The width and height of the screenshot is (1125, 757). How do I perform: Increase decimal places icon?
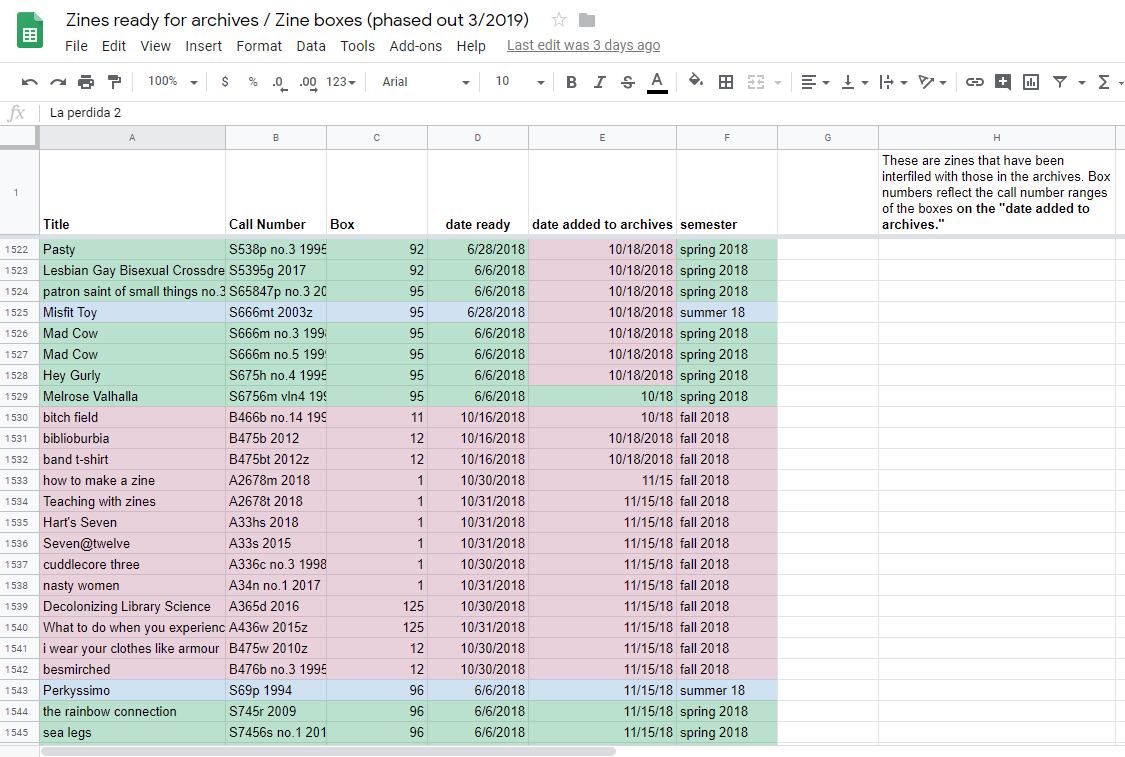(x=308, y=83)
